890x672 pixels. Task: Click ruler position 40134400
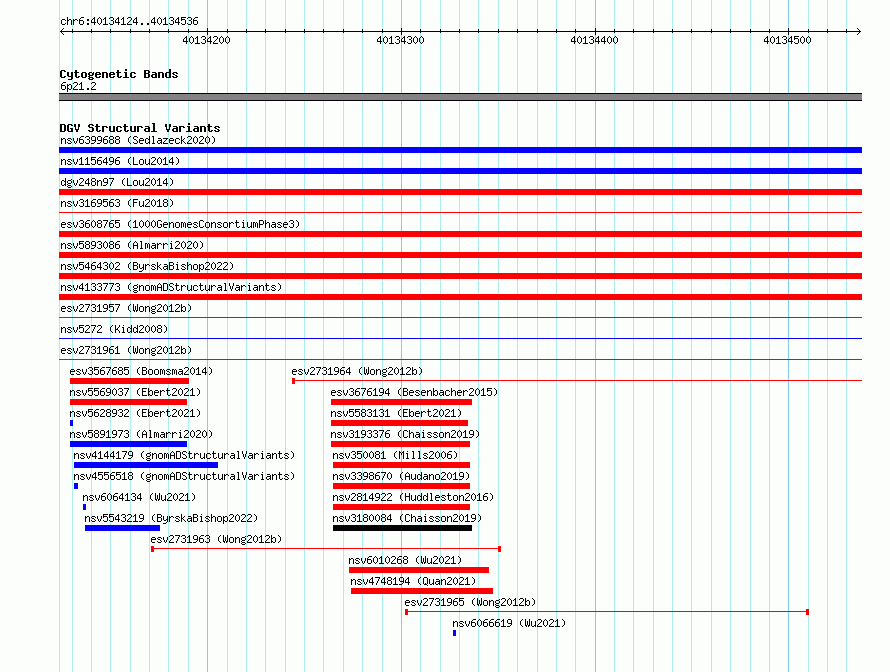[x=594, y=40]
